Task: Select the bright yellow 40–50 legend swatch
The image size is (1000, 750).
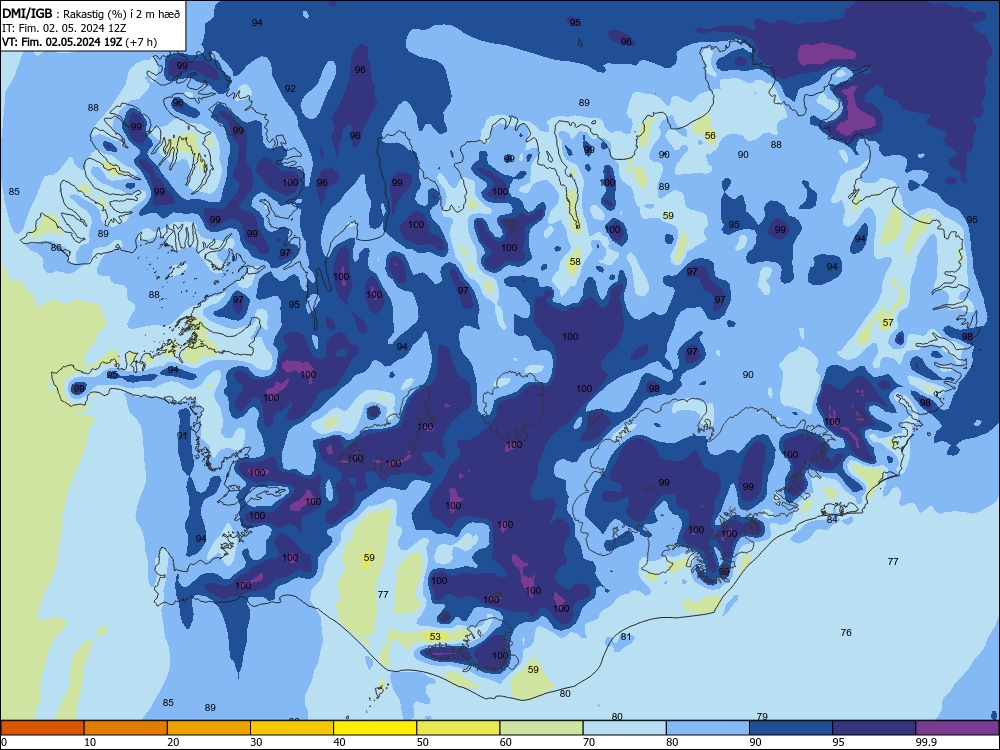Action: point(375,728)
